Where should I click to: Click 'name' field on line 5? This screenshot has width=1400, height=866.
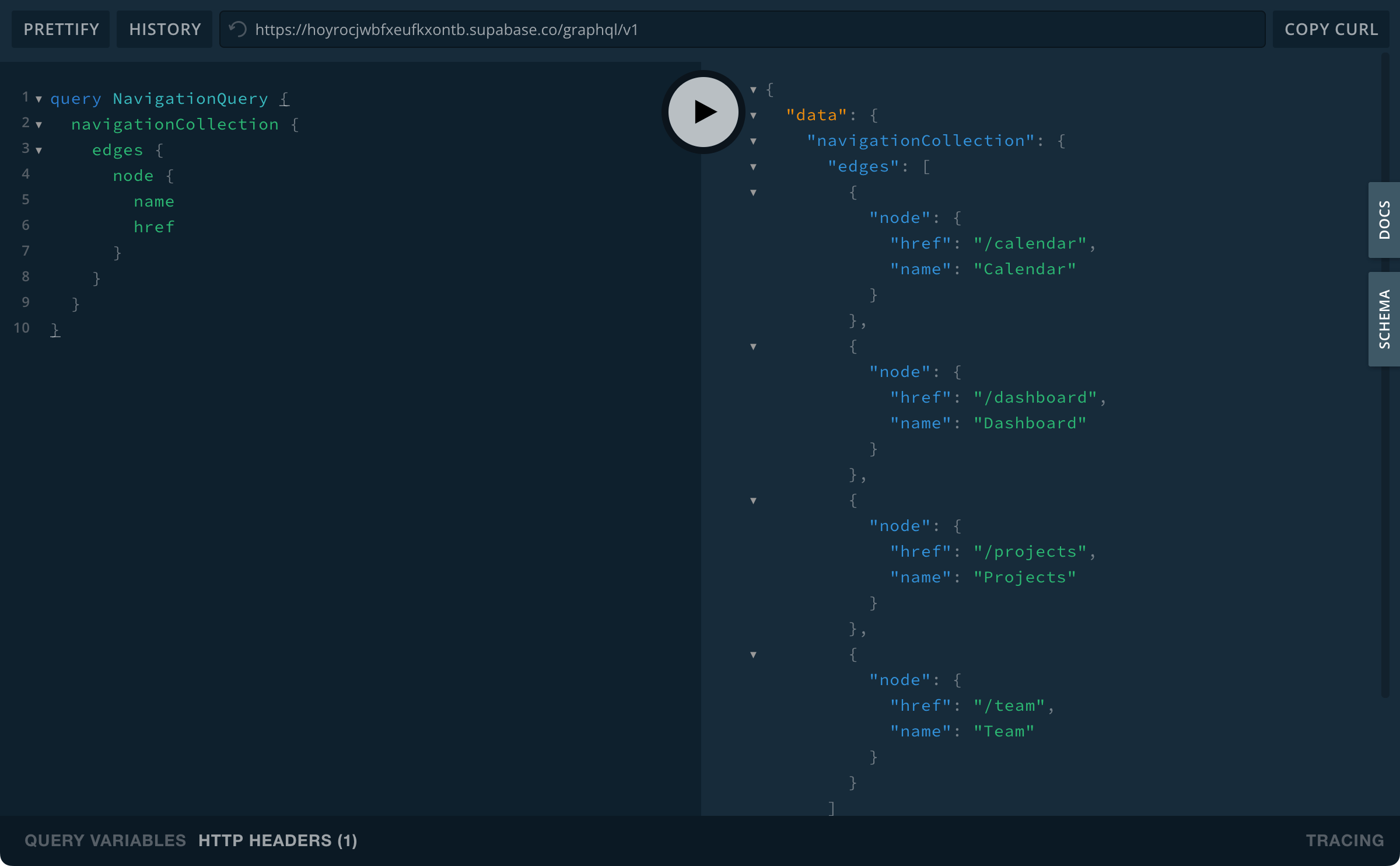point(154,201)
